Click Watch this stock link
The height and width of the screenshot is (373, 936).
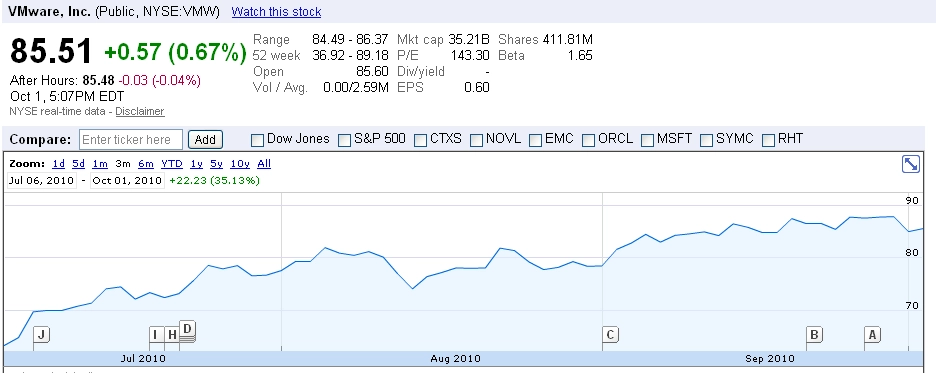(276, 12)
